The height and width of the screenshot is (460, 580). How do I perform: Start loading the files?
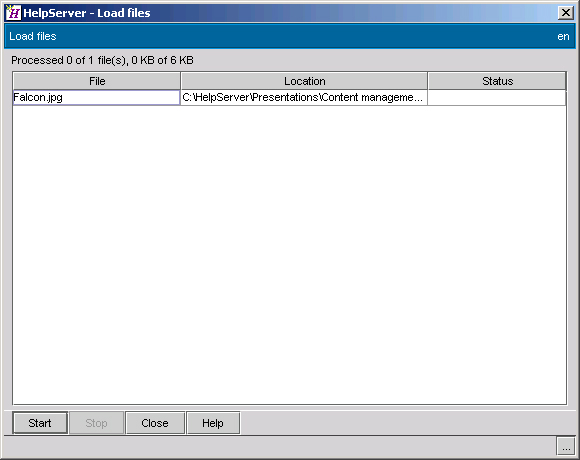40,423
